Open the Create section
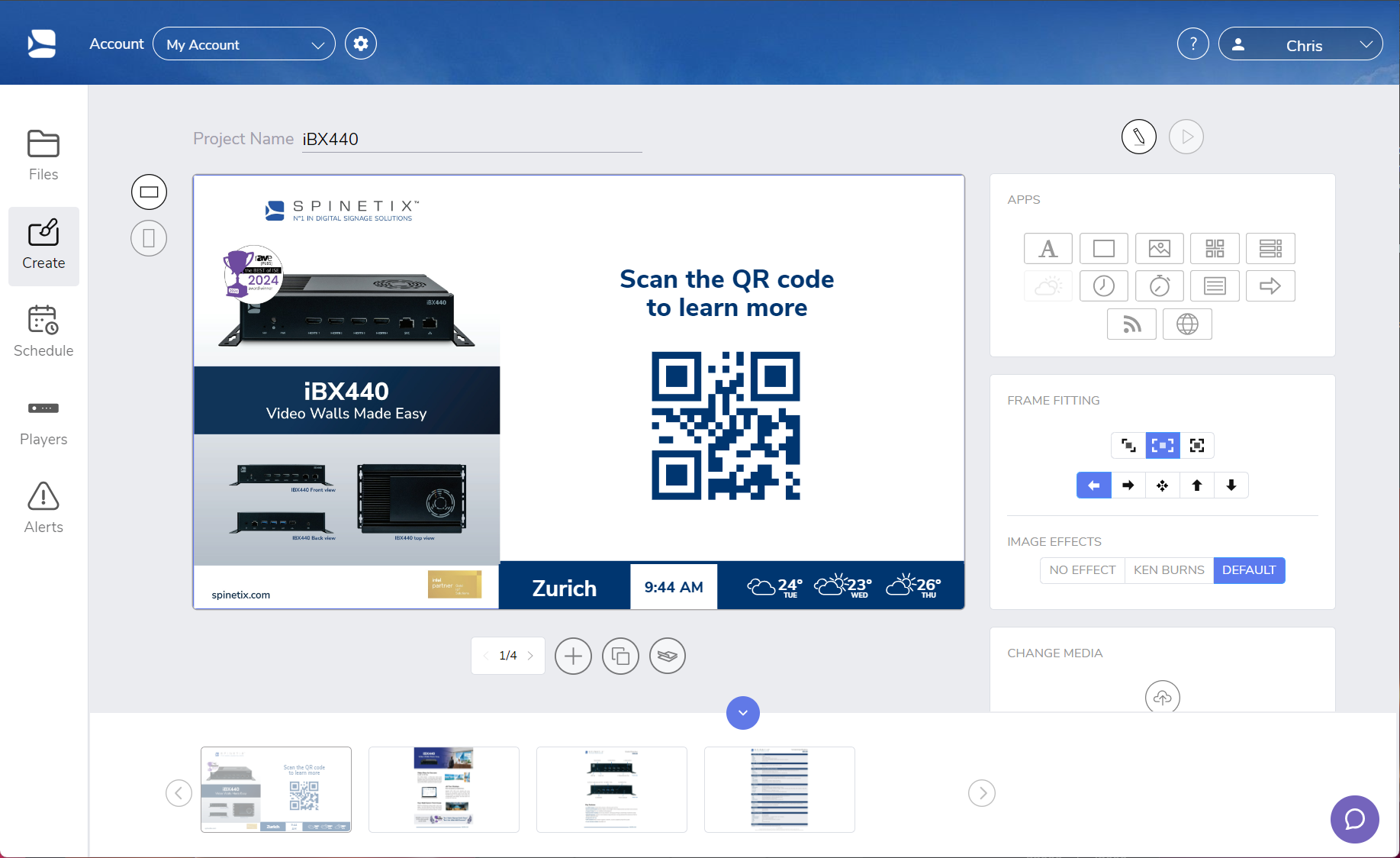Image resolution: width=1400 pixels, height=858 pixels. (x=43, y=246)
